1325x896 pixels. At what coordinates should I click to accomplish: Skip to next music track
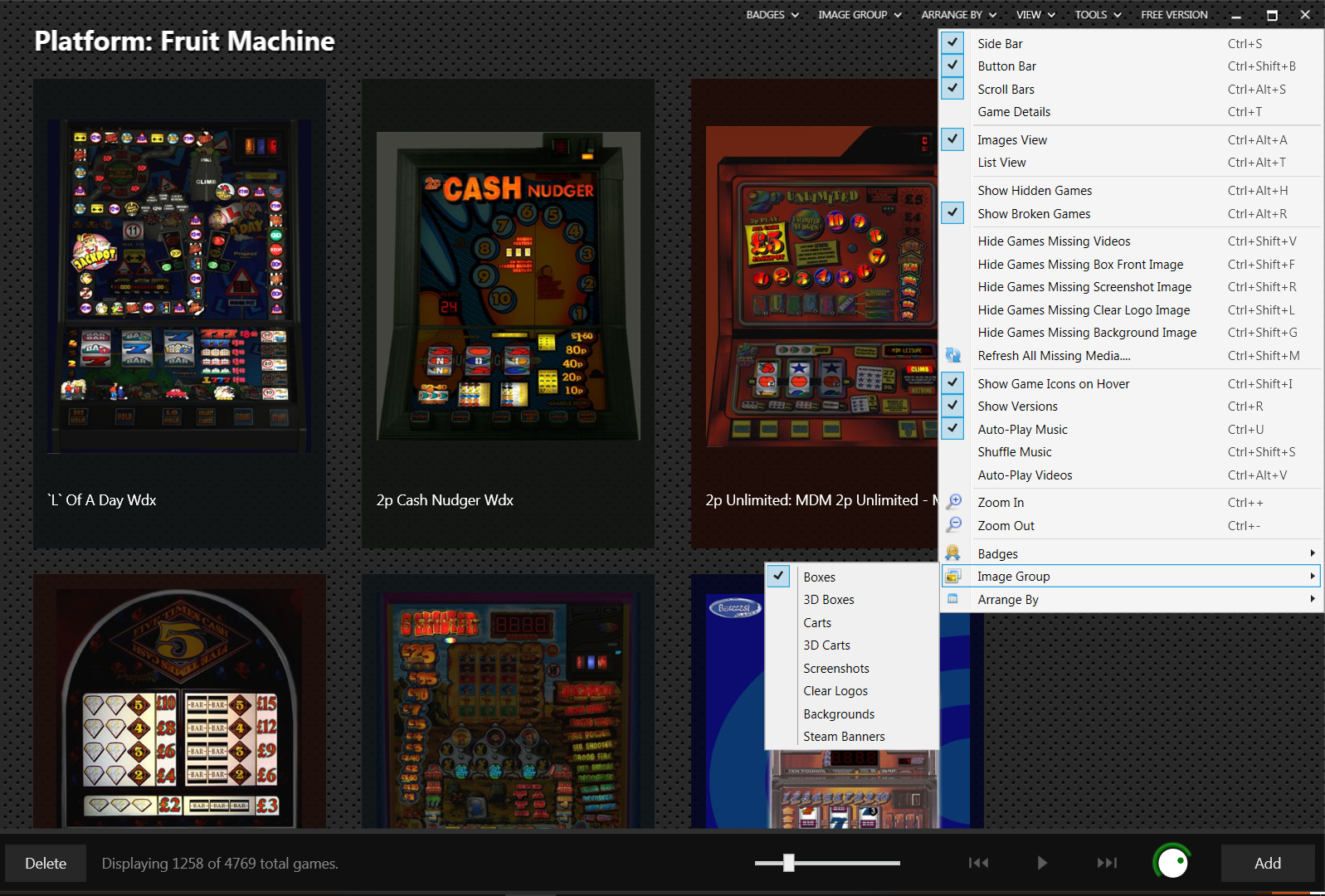point(1107,863)
